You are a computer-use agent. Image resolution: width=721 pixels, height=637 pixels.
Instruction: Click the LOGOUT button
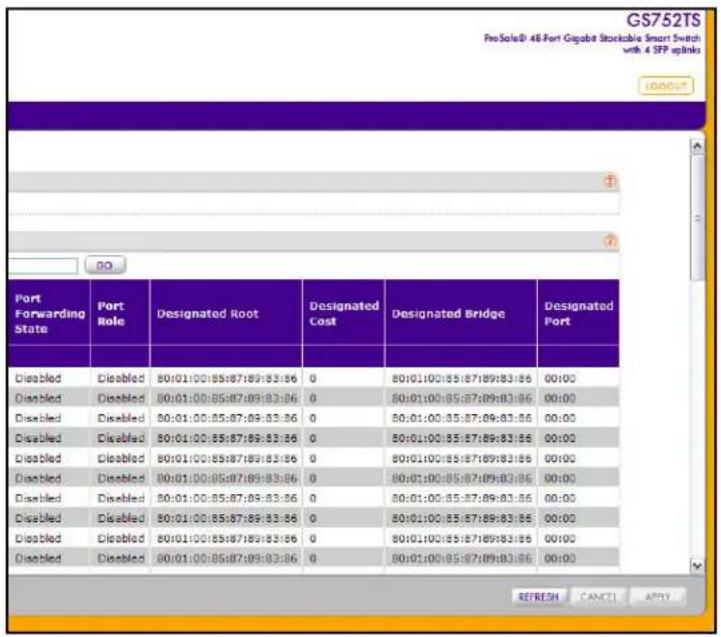666,86
